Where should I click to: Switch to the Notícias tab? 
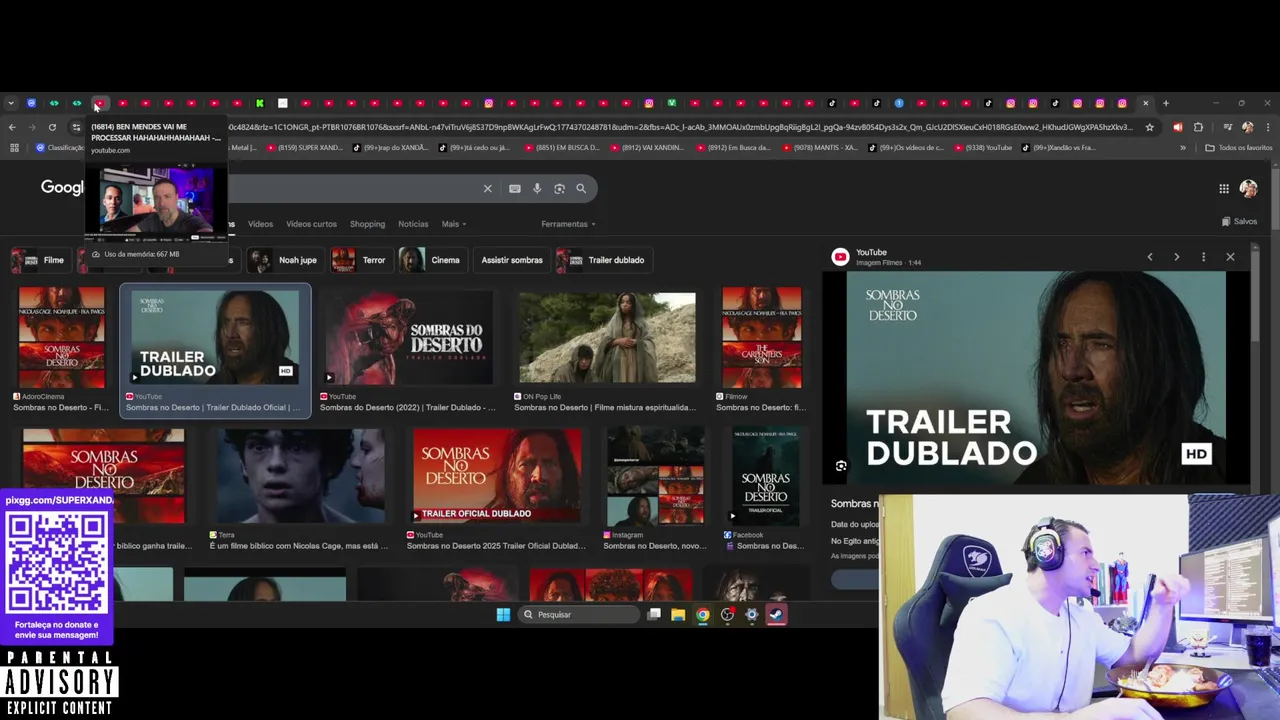coord(413,224)
